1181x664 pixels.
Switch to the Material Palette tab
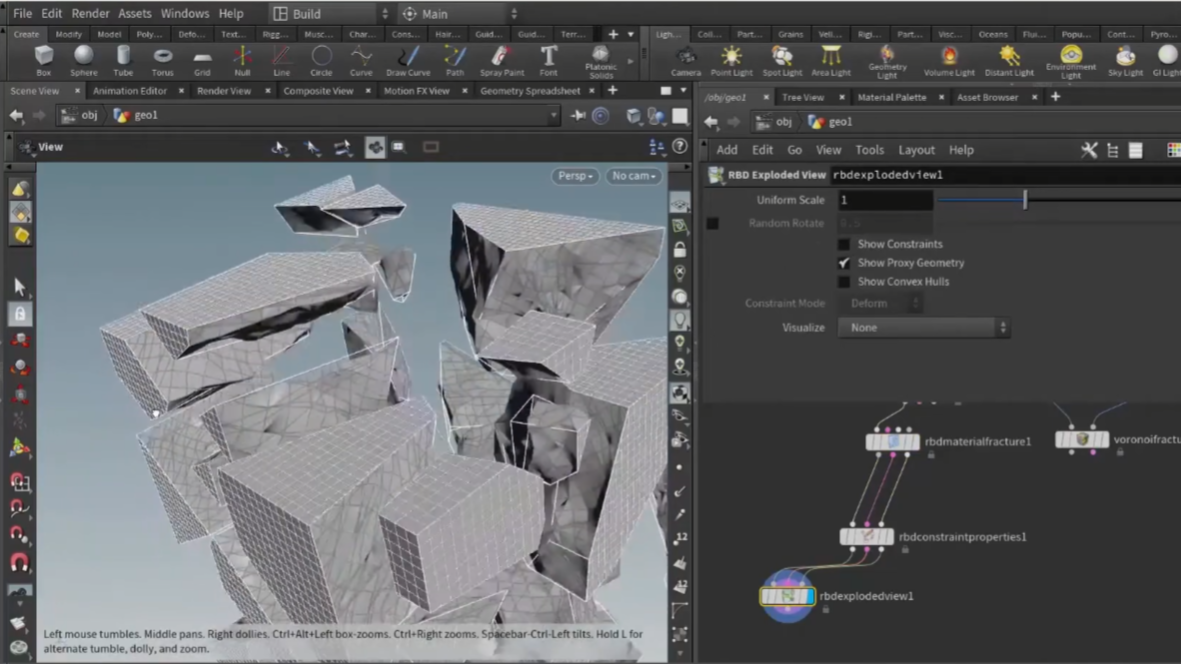click(x=892, y=97)
